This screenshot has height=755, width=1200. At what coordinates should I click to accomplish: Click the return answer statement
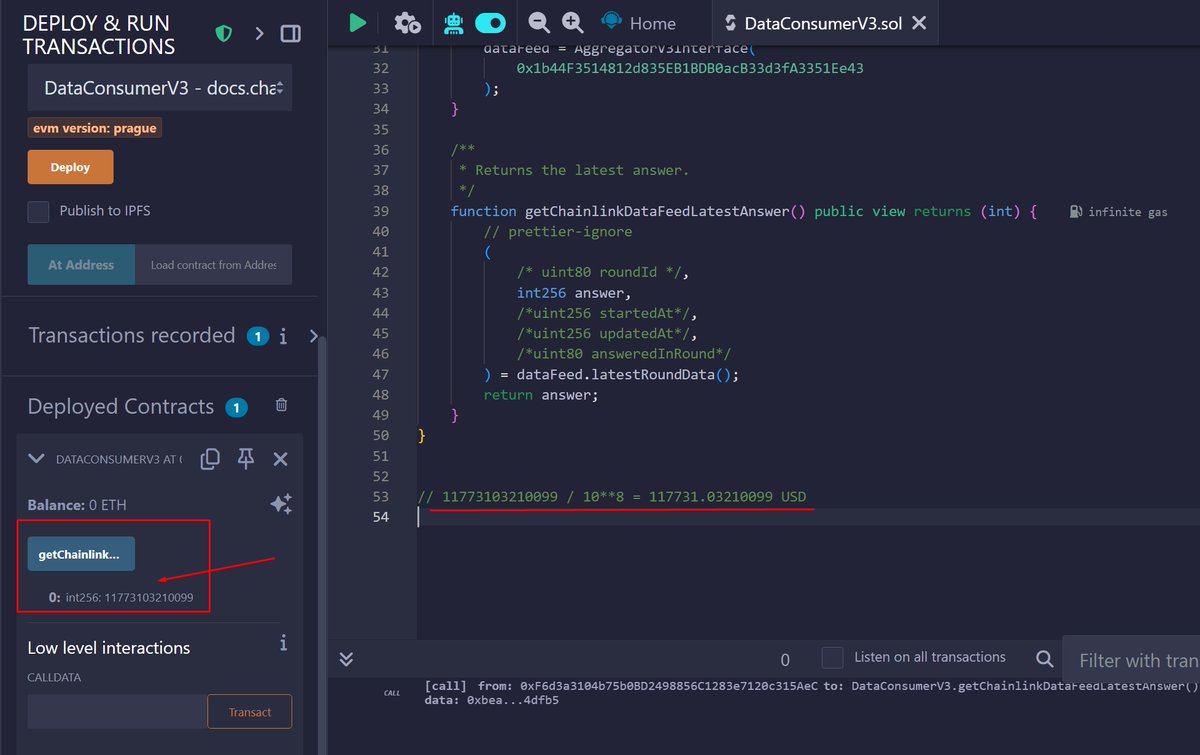541,395
